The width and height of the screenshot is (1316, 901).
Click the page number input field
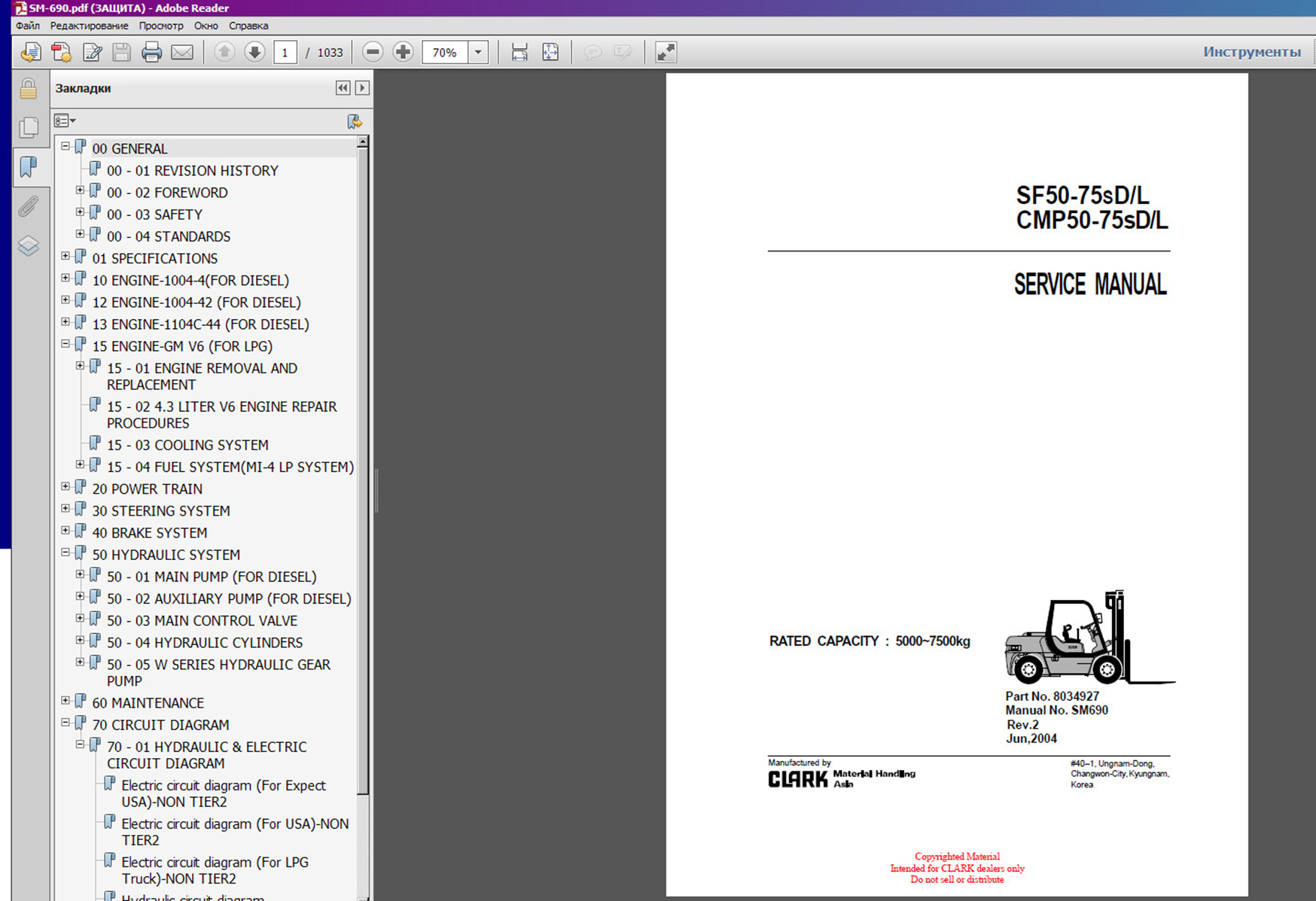tap(285, 52)
